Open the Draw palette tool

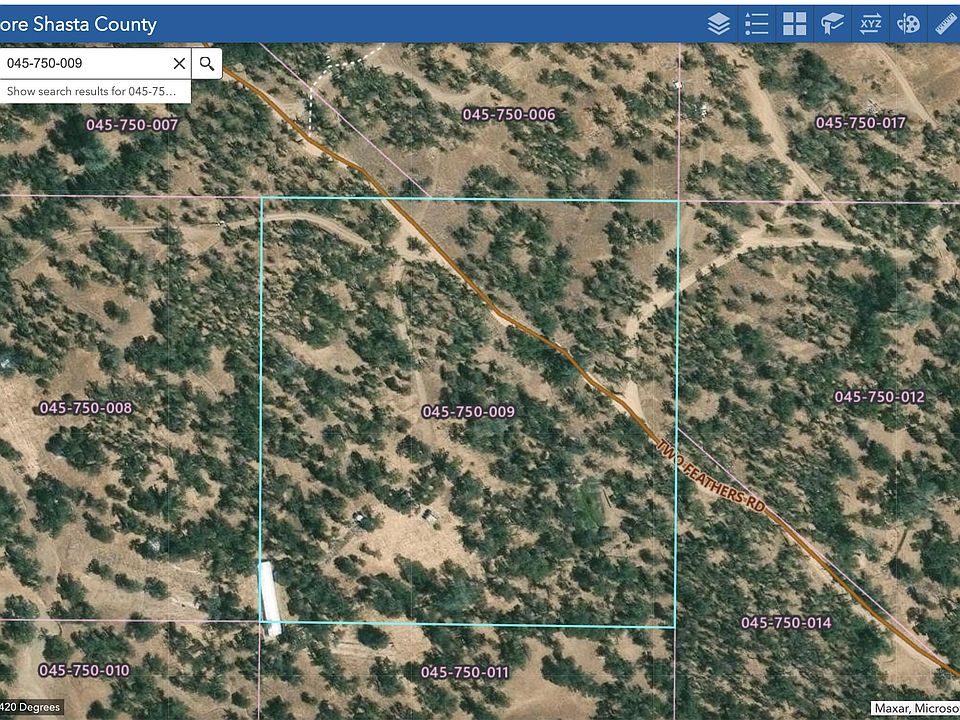click(x=908, y=24)
